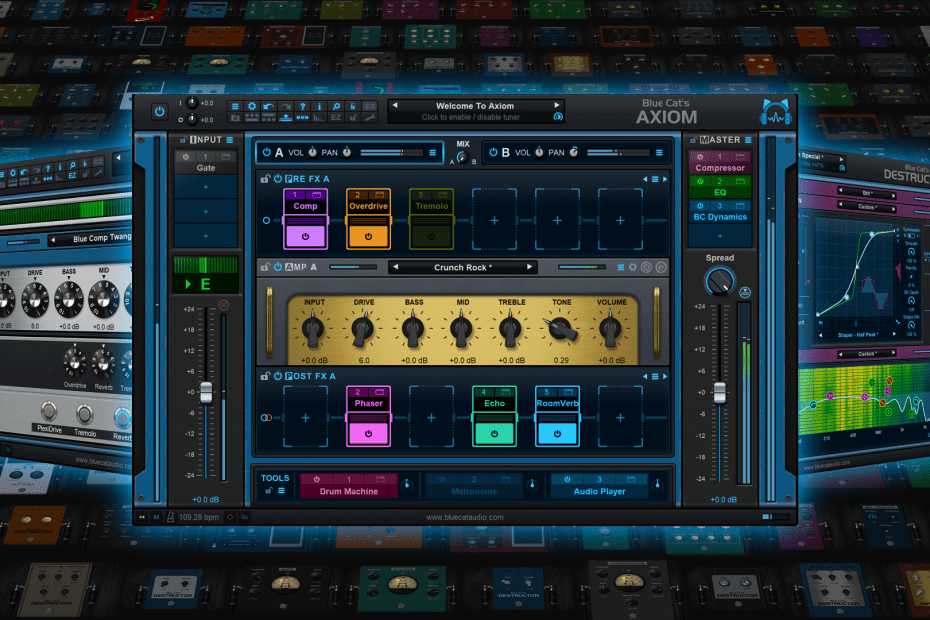930x620 pixels.
Task: Toggle the Comp pedal footswitch
Action: click(306, 235)
